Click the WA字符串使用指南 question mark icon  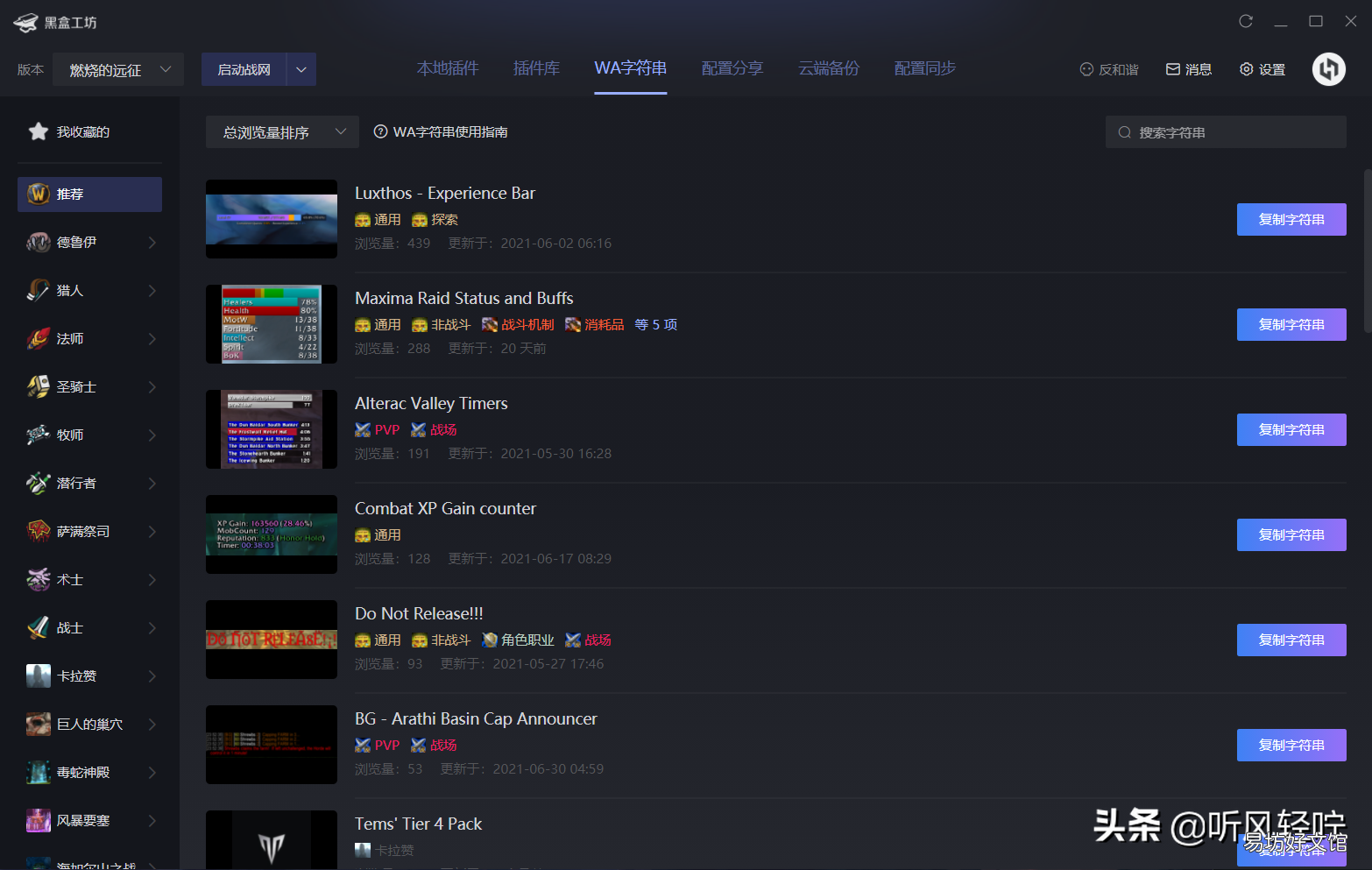pyautogui.click(x=380, y=131)
